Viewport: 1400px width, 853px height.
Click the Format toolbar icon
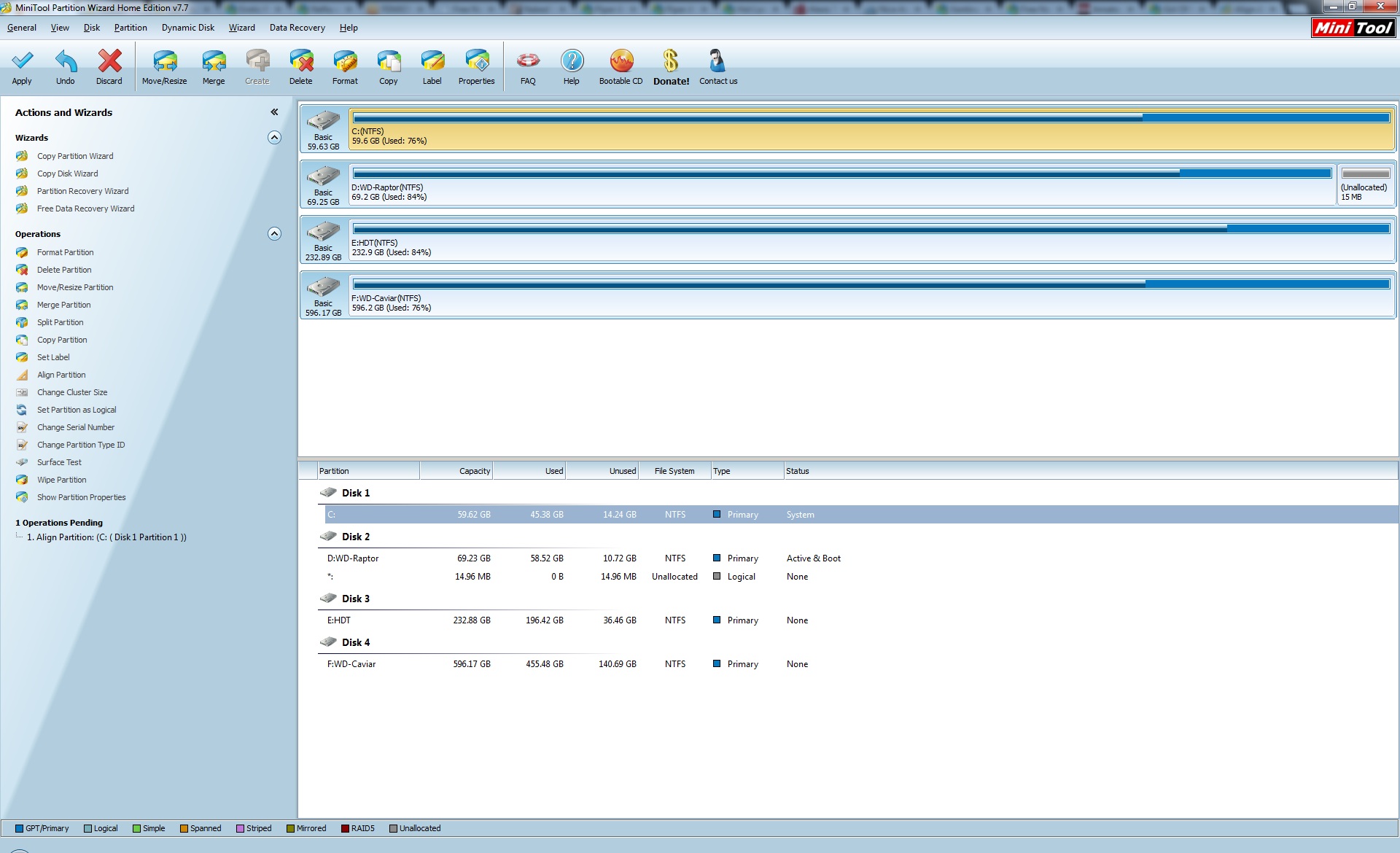345,61
